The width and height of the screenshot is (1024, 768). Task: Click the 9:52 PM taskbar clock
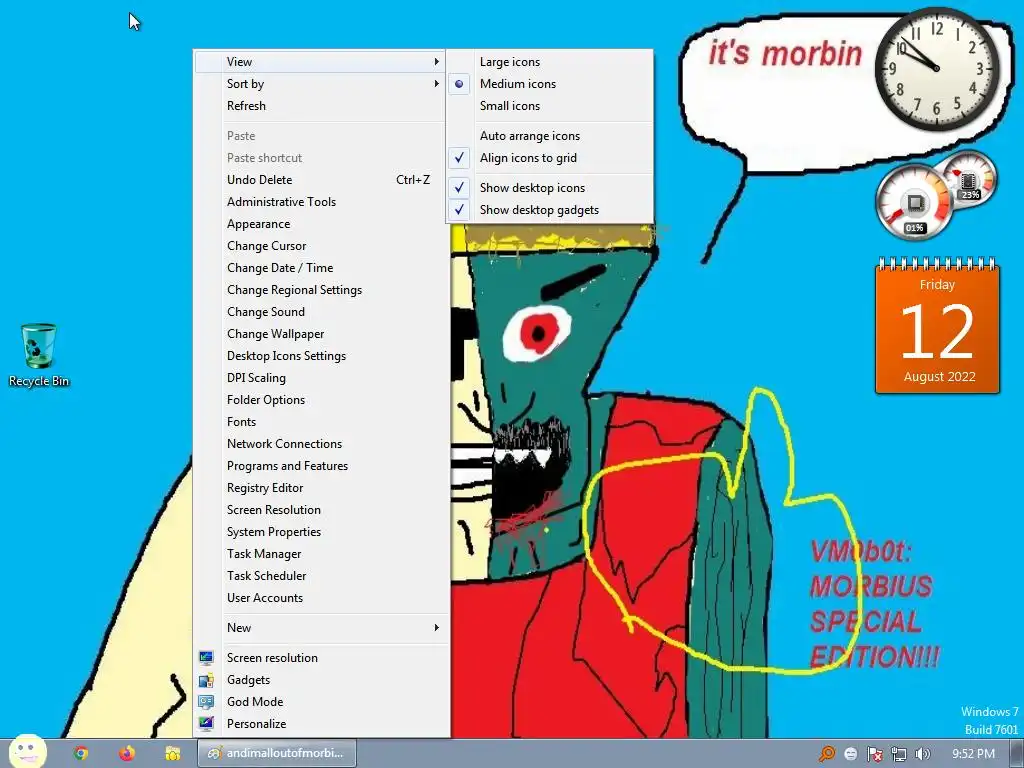(973, 754)
